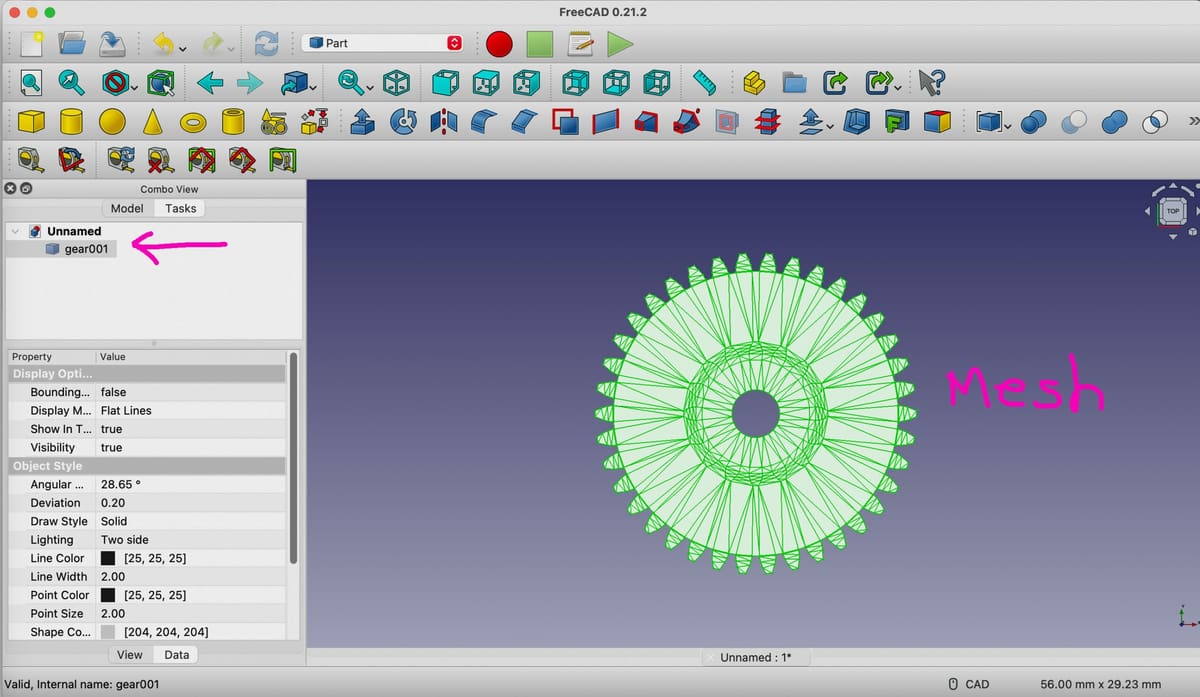Add a Cone primitive

click(x=152, y=121)
